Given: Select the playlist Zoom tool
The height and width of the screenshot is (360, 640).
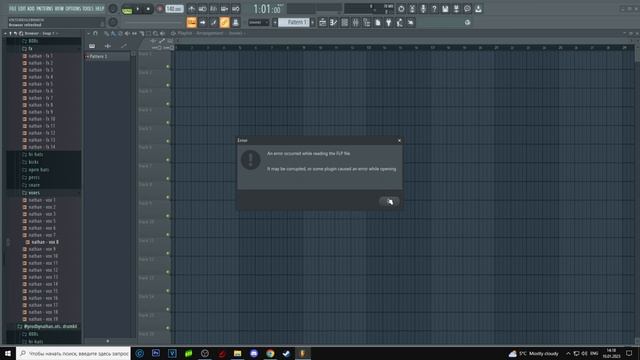Looking at the screenshot, I should (156, 33).
